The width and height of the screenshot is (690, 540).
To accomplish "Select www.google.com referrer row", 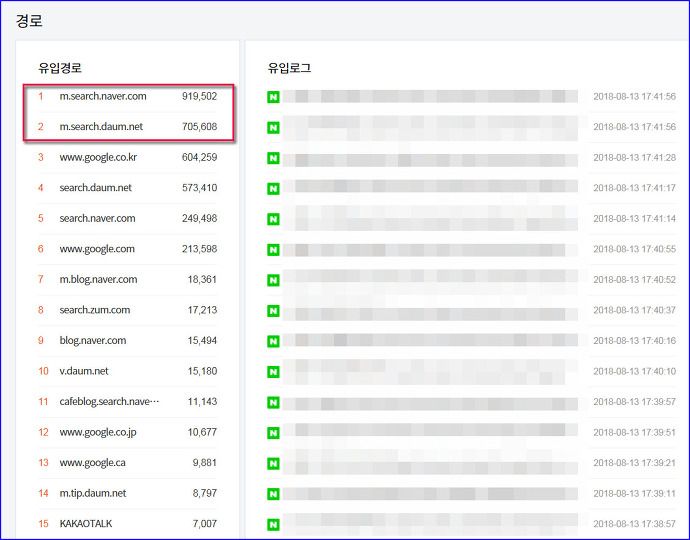I will tap(128, 249).
